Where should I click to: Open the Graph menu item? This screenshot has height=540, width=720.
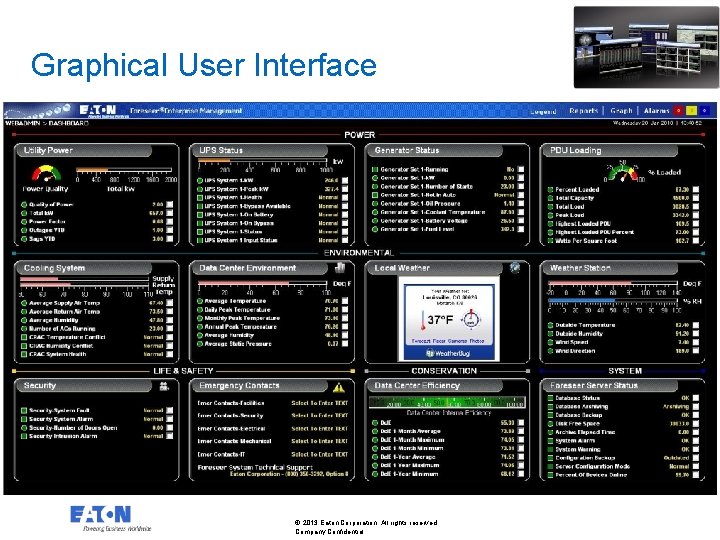point(621,111)
